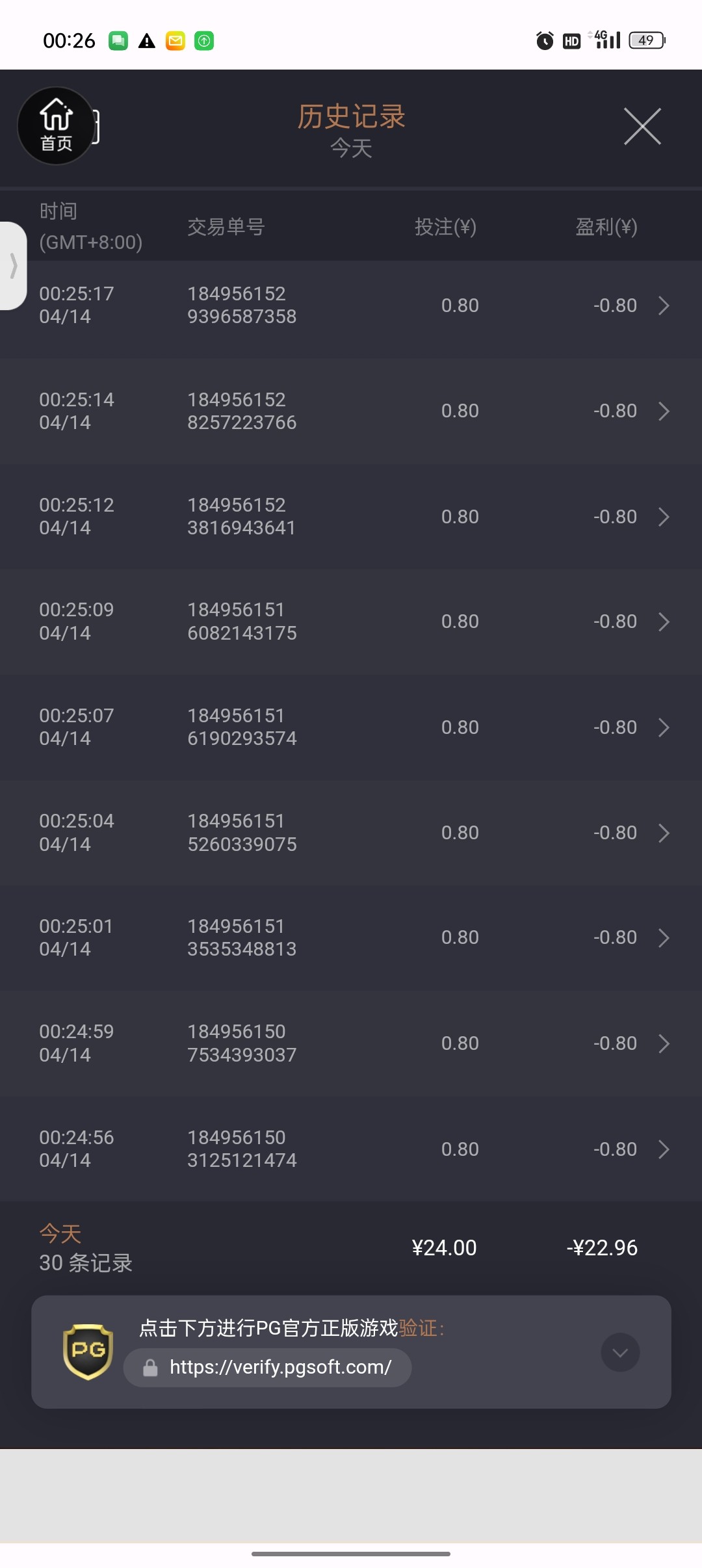Open details arrow for 00:25:17 record

pos(664,306)
